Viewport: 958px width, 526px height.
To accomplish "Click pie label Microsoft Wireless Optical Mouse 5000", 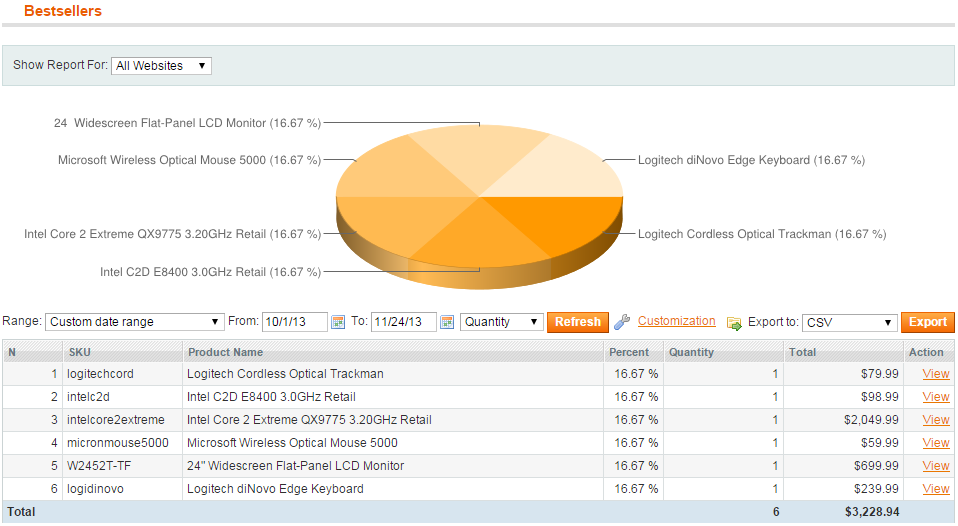I will click(189, 160).
